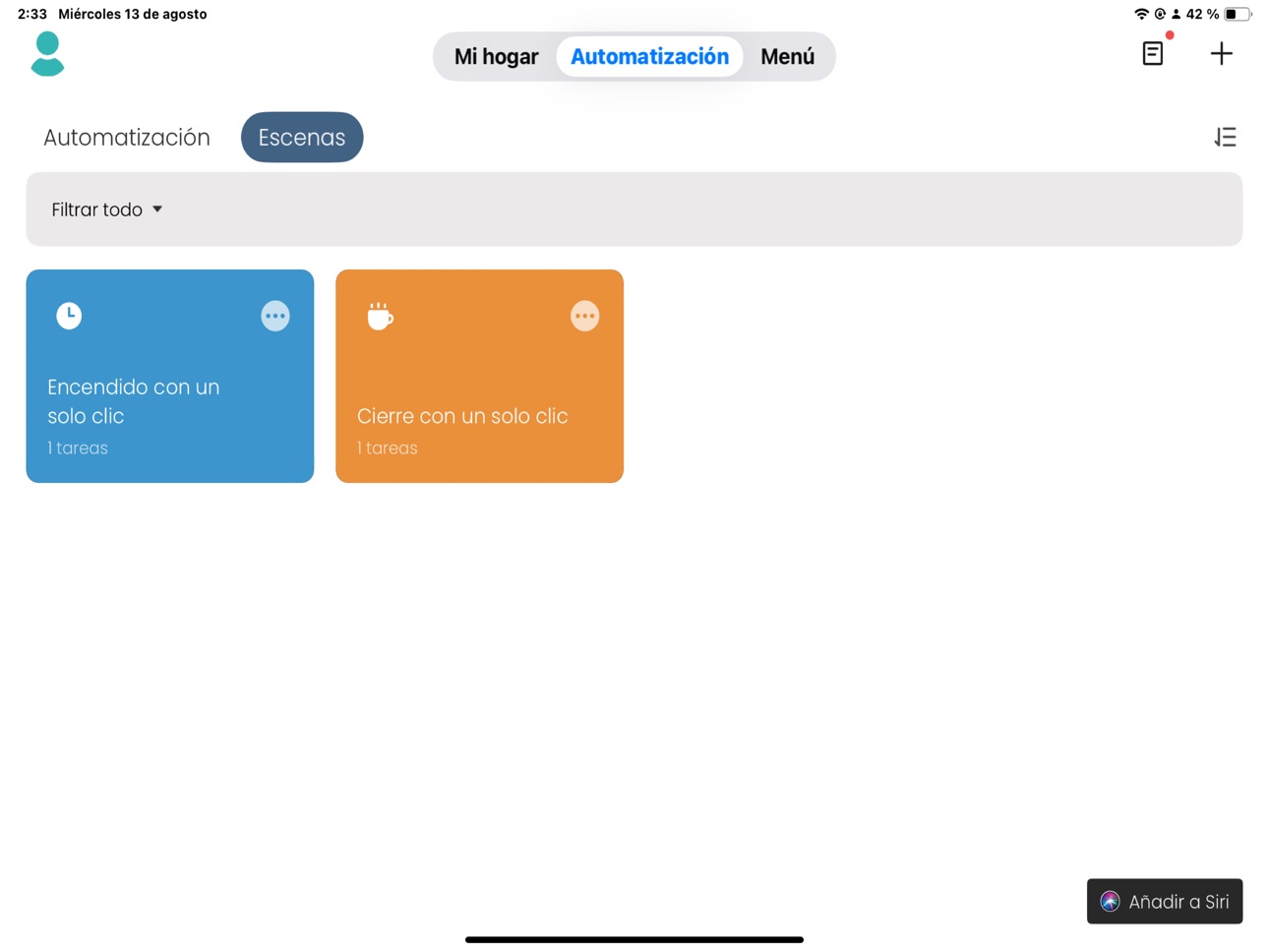1269x952 pixels.
Task: Tap the status bar date Miércoles 13 de agosto
Action: [x=133, y=15]
